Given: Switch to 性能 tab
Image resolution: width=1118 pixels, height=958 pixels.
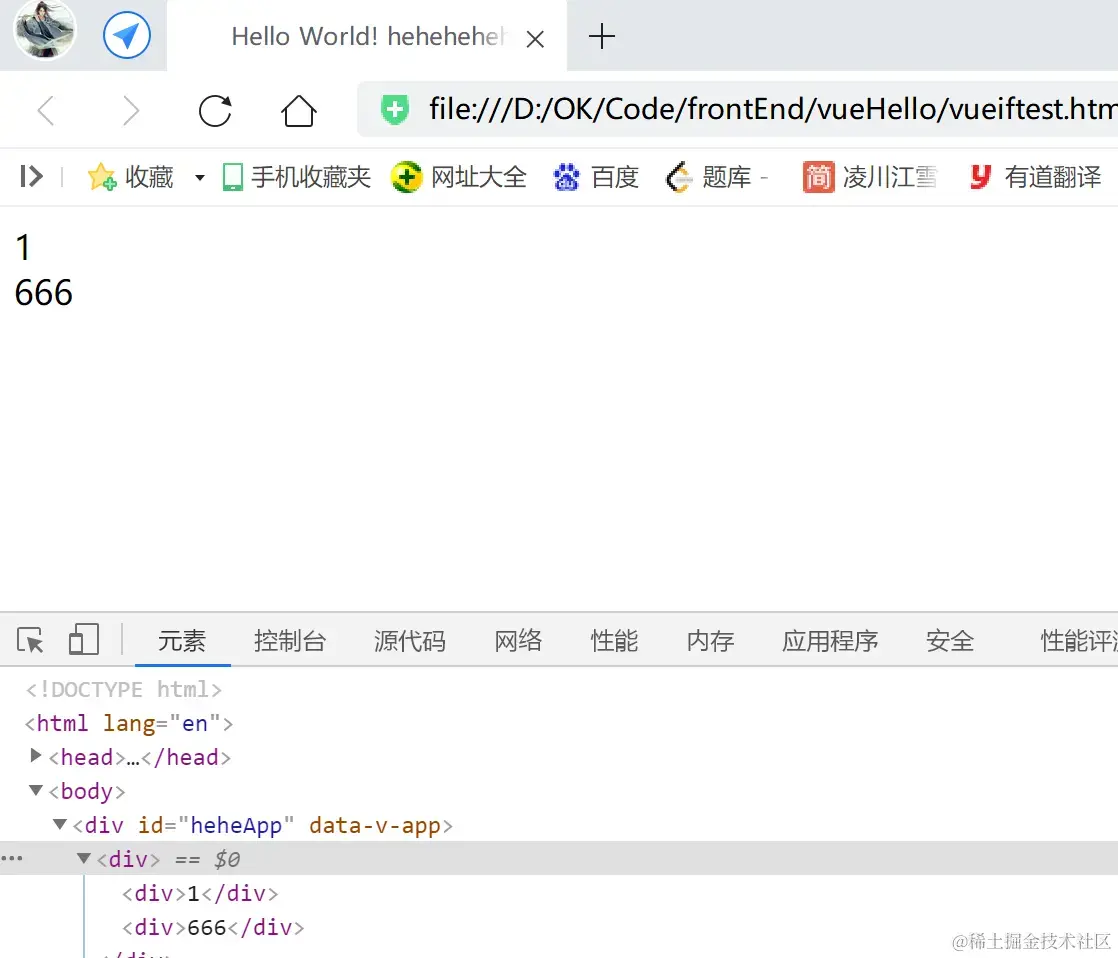Looking at the screenshot, I should coord(614,641).
